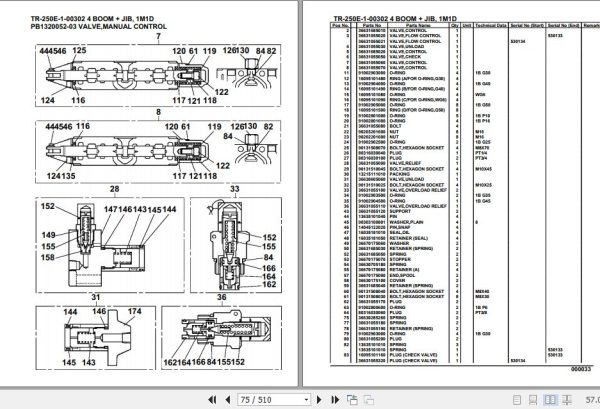Click the callout number 8 above the second diagram

coord(158,112)
